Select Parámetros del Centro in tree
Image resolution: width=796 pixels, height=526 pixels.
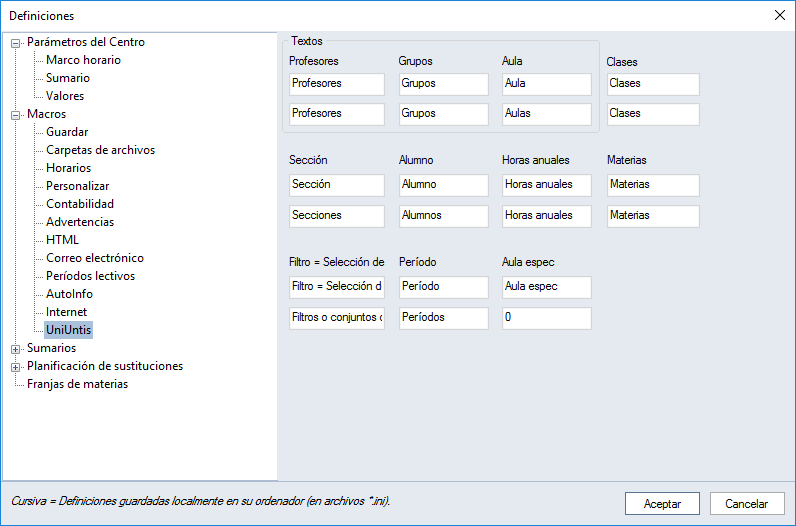click(x=86, y=42)
